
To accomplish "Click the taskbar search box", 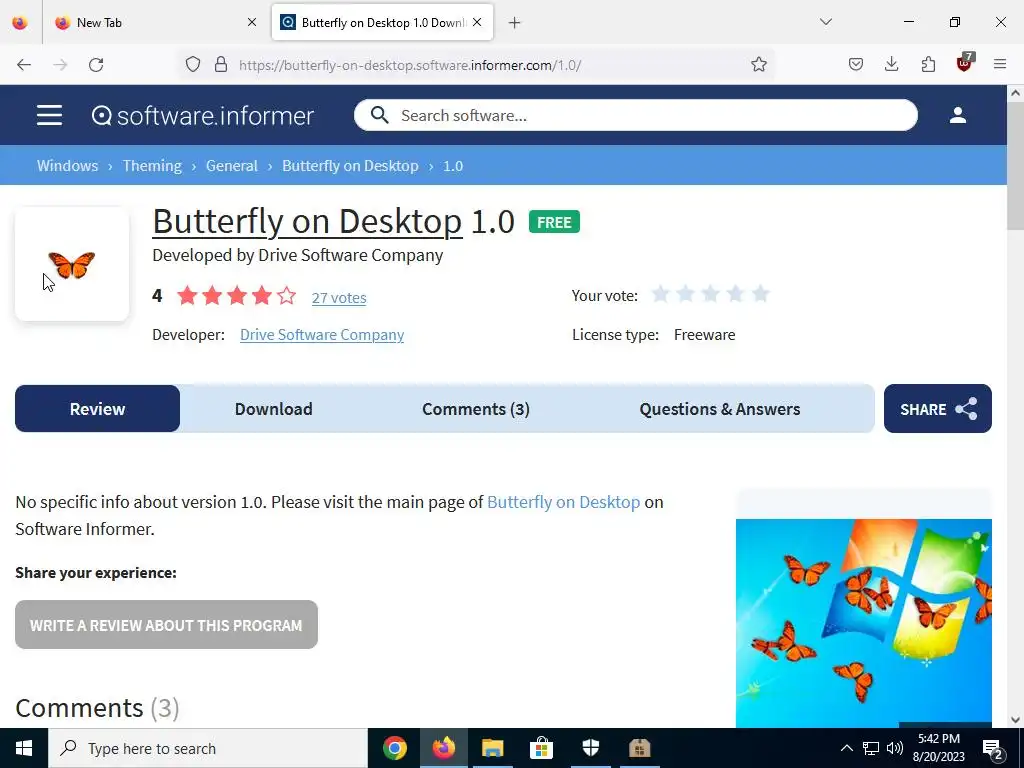I will (208, 748).
